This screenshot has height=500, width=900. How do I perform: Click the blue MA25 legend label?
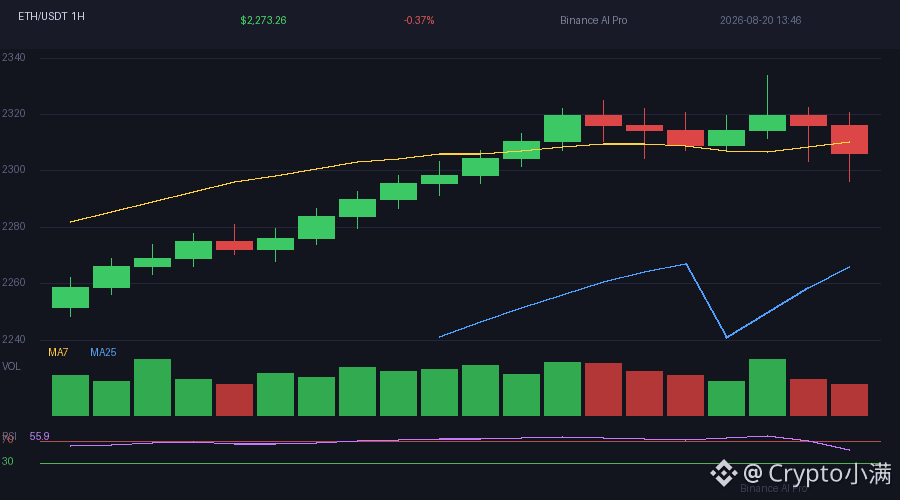tap(103, 352)
